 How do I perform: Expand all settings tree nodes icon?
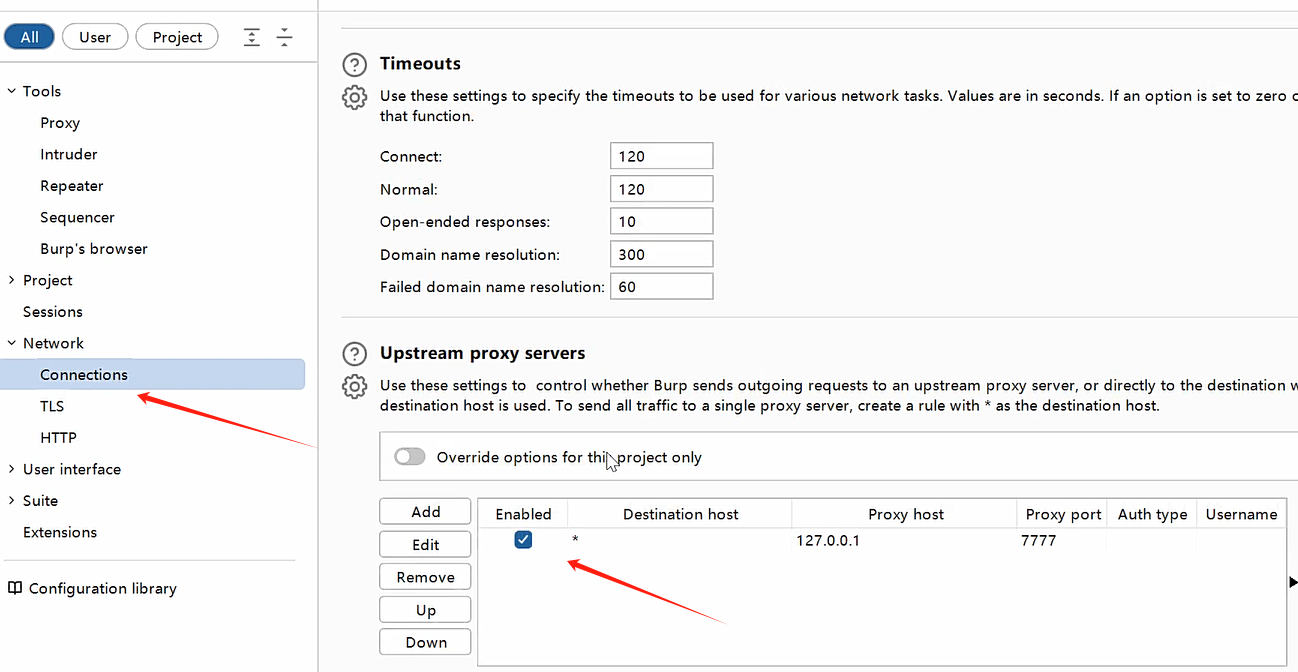point(252,37)
